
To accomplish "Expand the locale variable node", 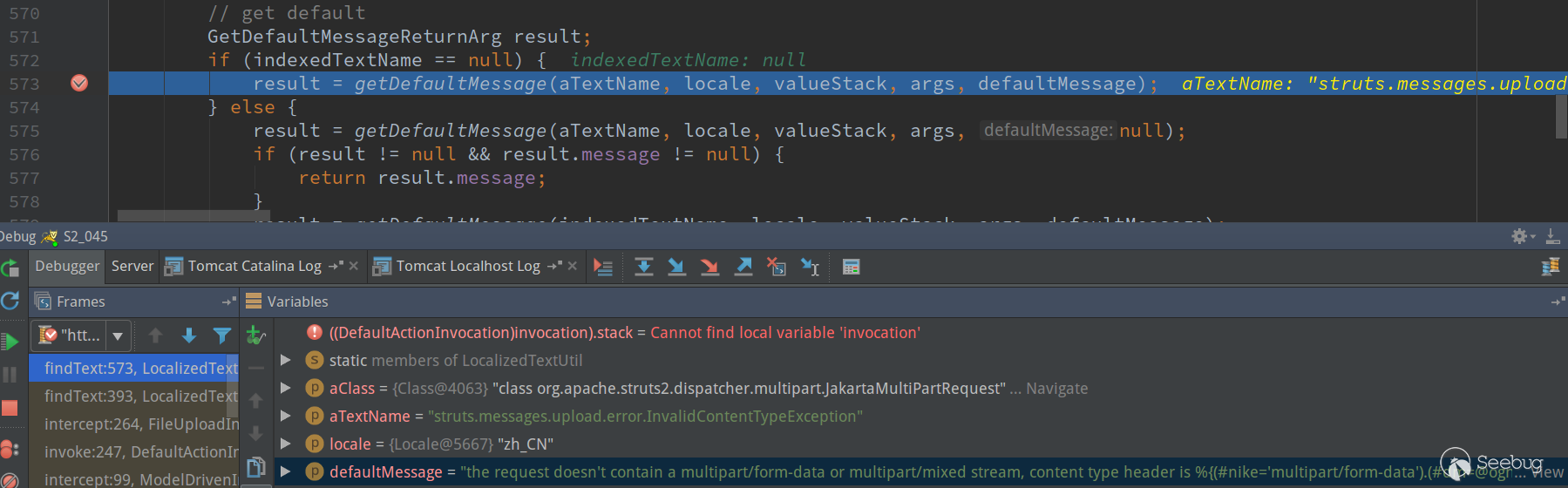I will [285, 444].
